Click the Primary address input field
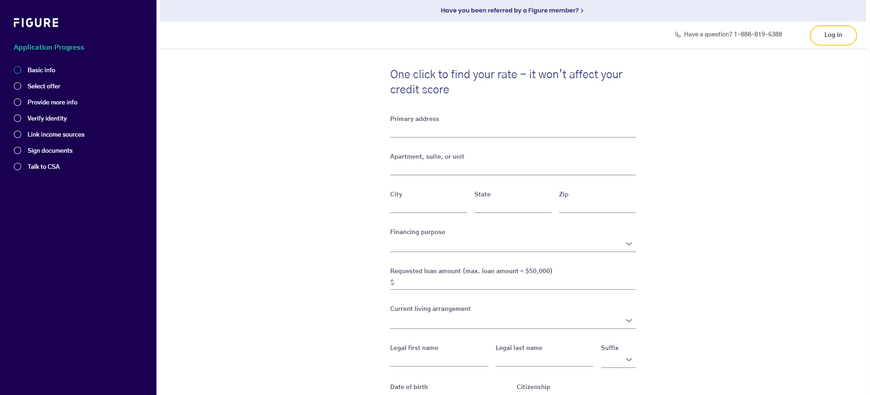The image size is (870, 395). [513, 130]
